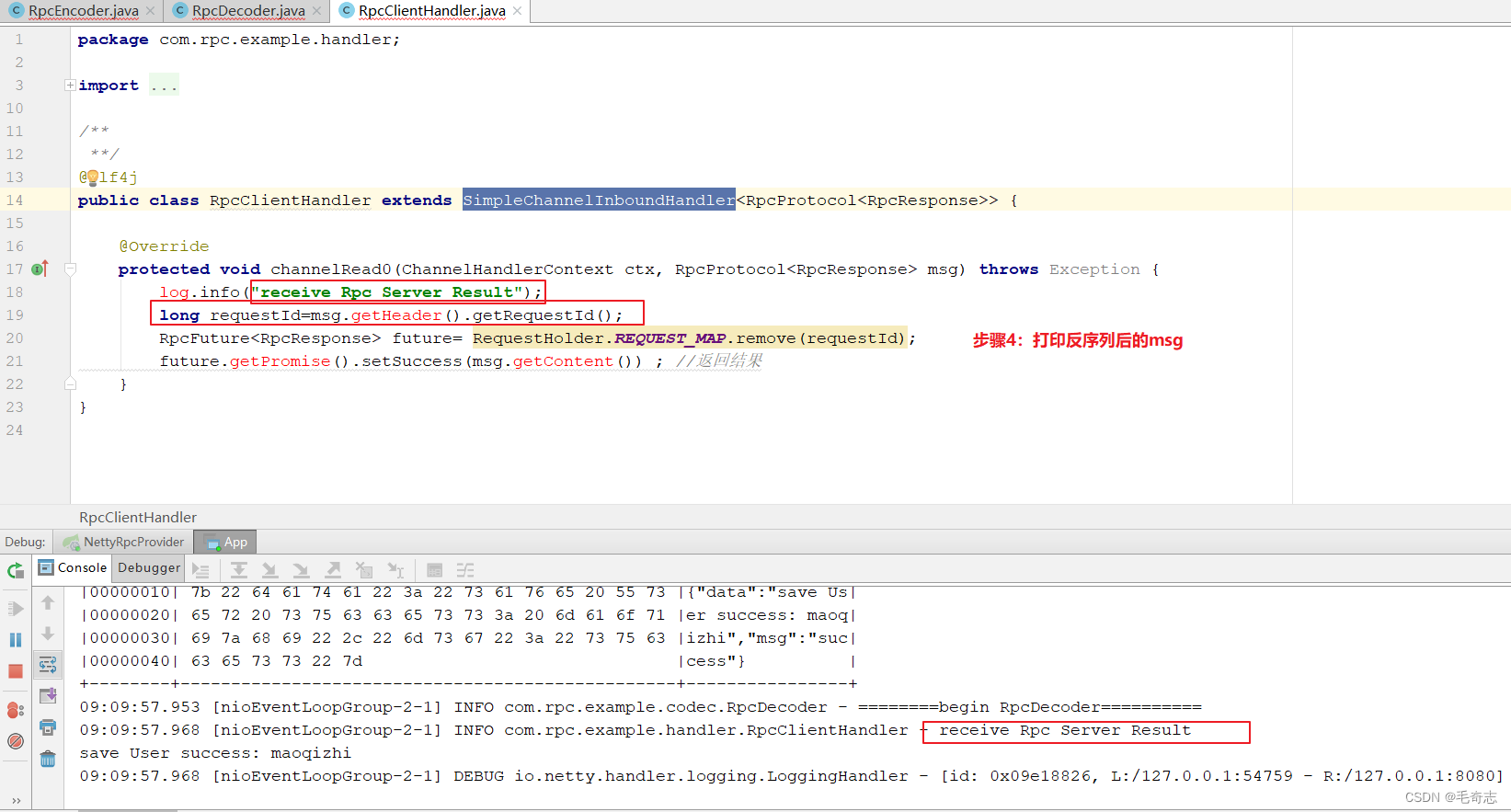Click the Step Into icon
This screenshot has height=812, width=1511.
[x=269, y=570]
